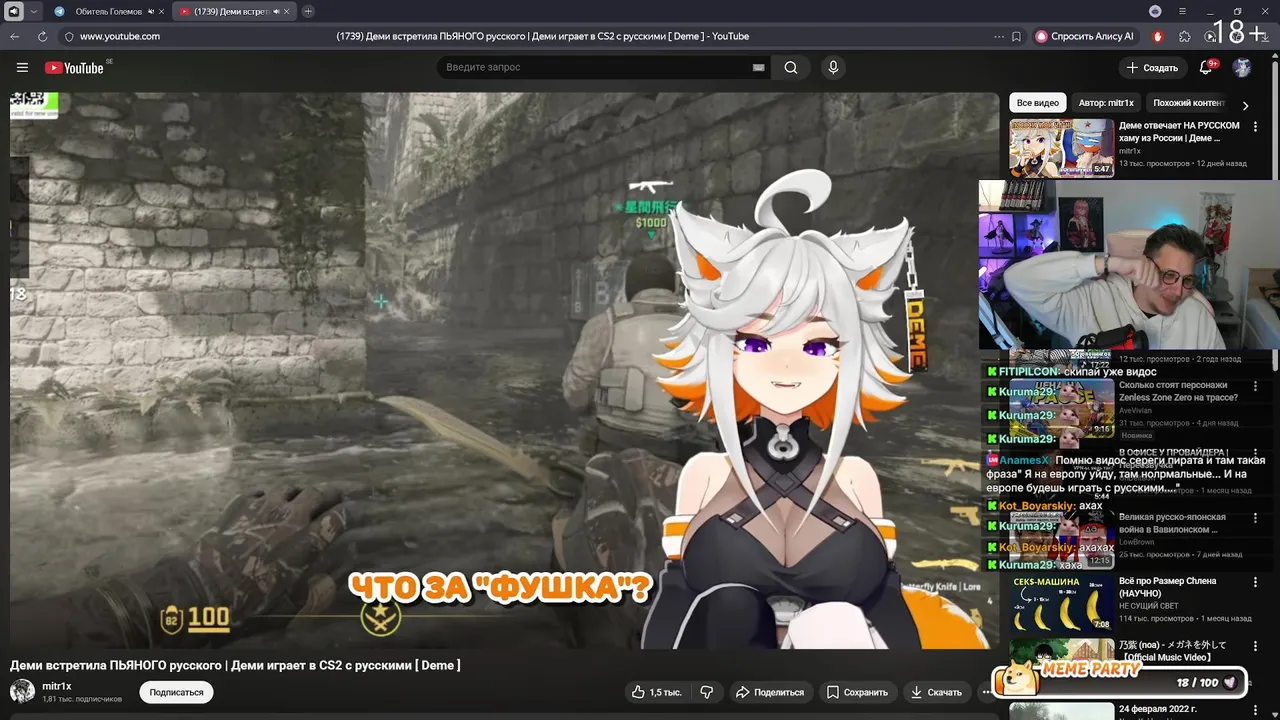Open the on-screen keyboard in search box
Screen dimensions: 1280x720
click(x=758, y=68)
